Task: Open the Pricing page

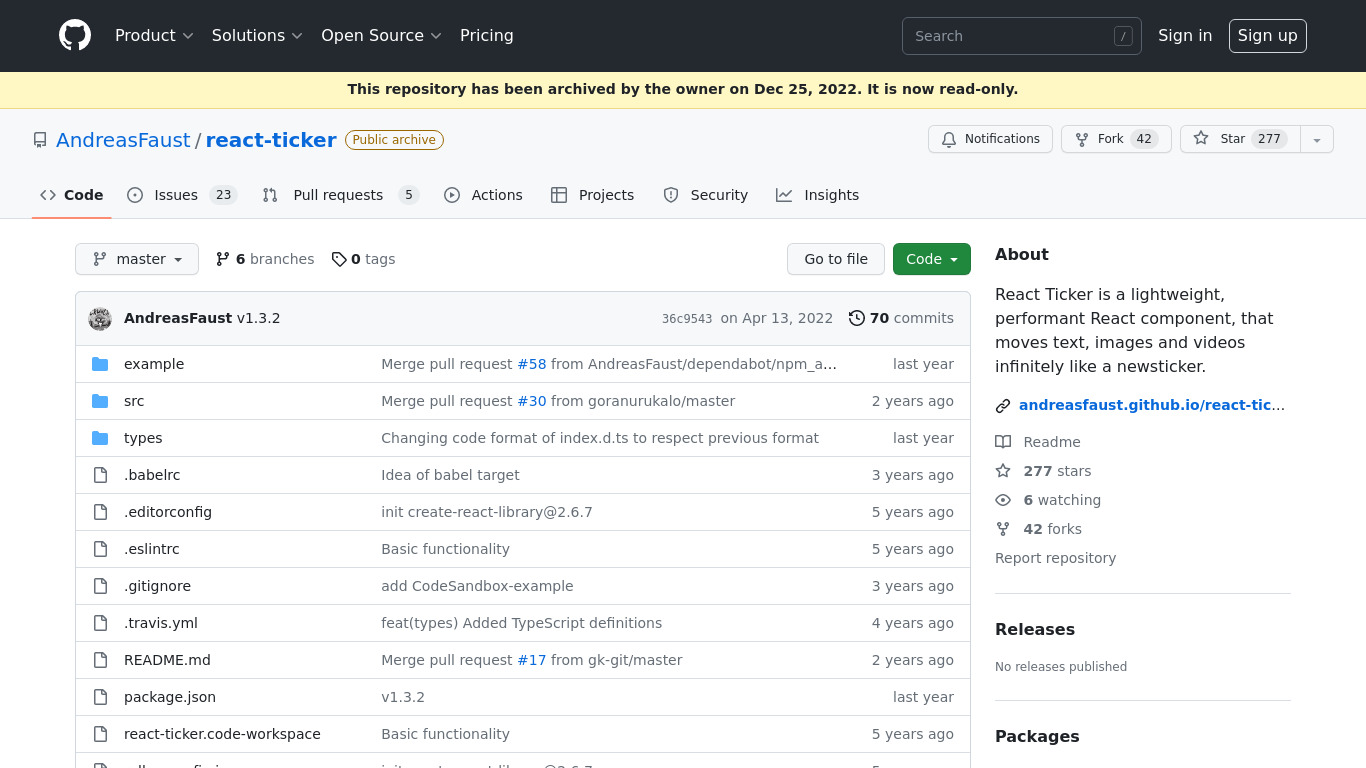Action: (x=487, y=35)
